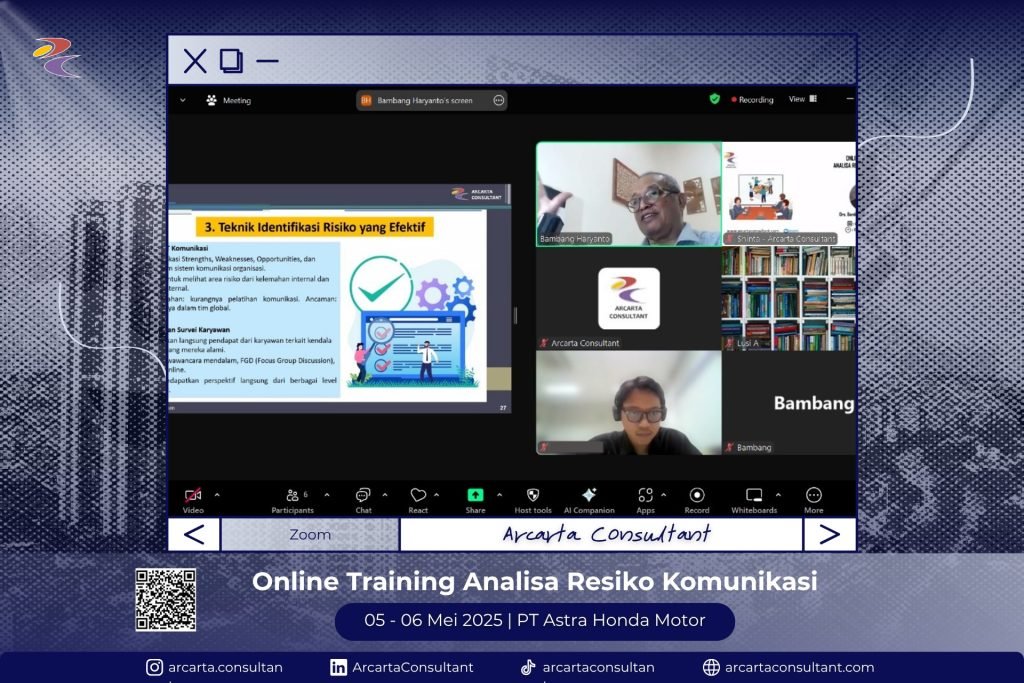1024x683 pixels.
Task: Open Host tools shield icon
Action: (x=533, y=495)
